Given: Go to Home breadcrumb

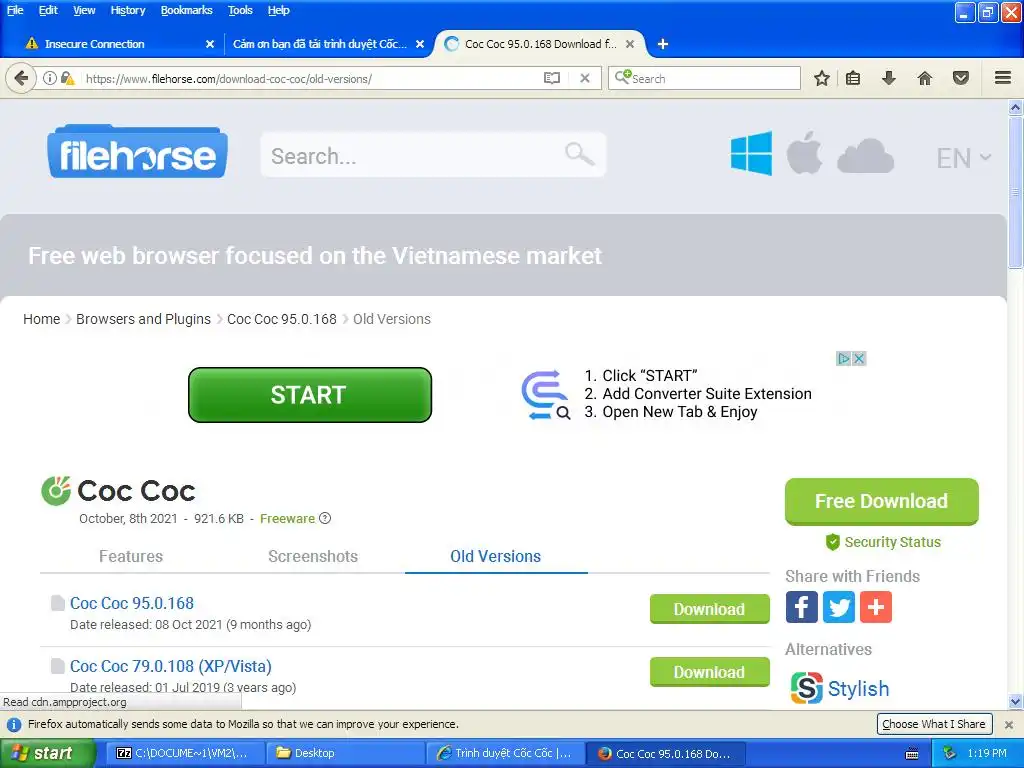Looking at the screenshot, I should pos(41,319).
